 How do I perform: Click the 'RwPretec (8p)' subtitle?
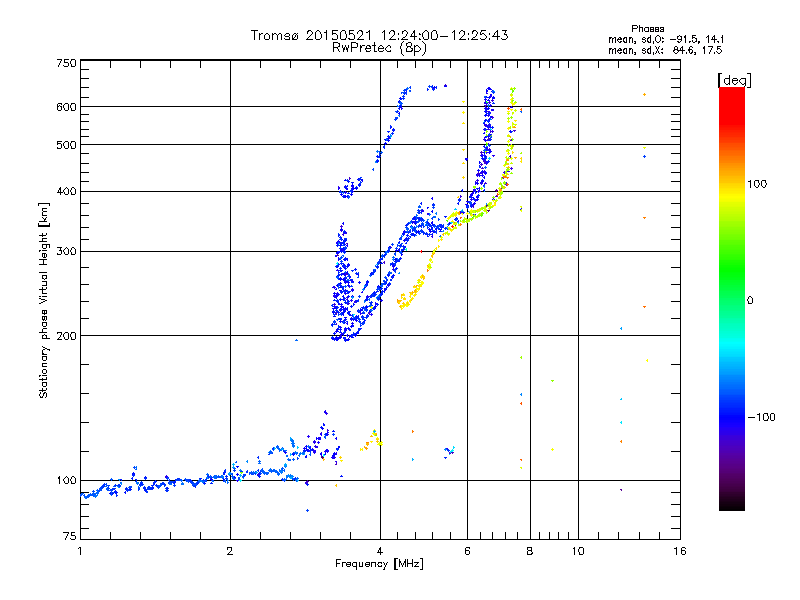coord(379,48)
